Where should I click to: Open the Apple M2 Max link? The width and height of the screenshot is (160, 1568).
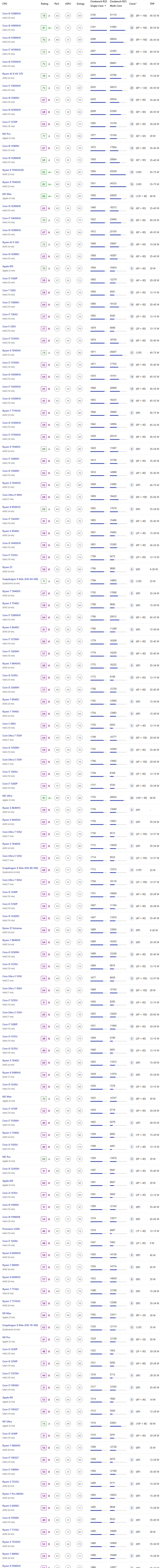coord(7,1097)
